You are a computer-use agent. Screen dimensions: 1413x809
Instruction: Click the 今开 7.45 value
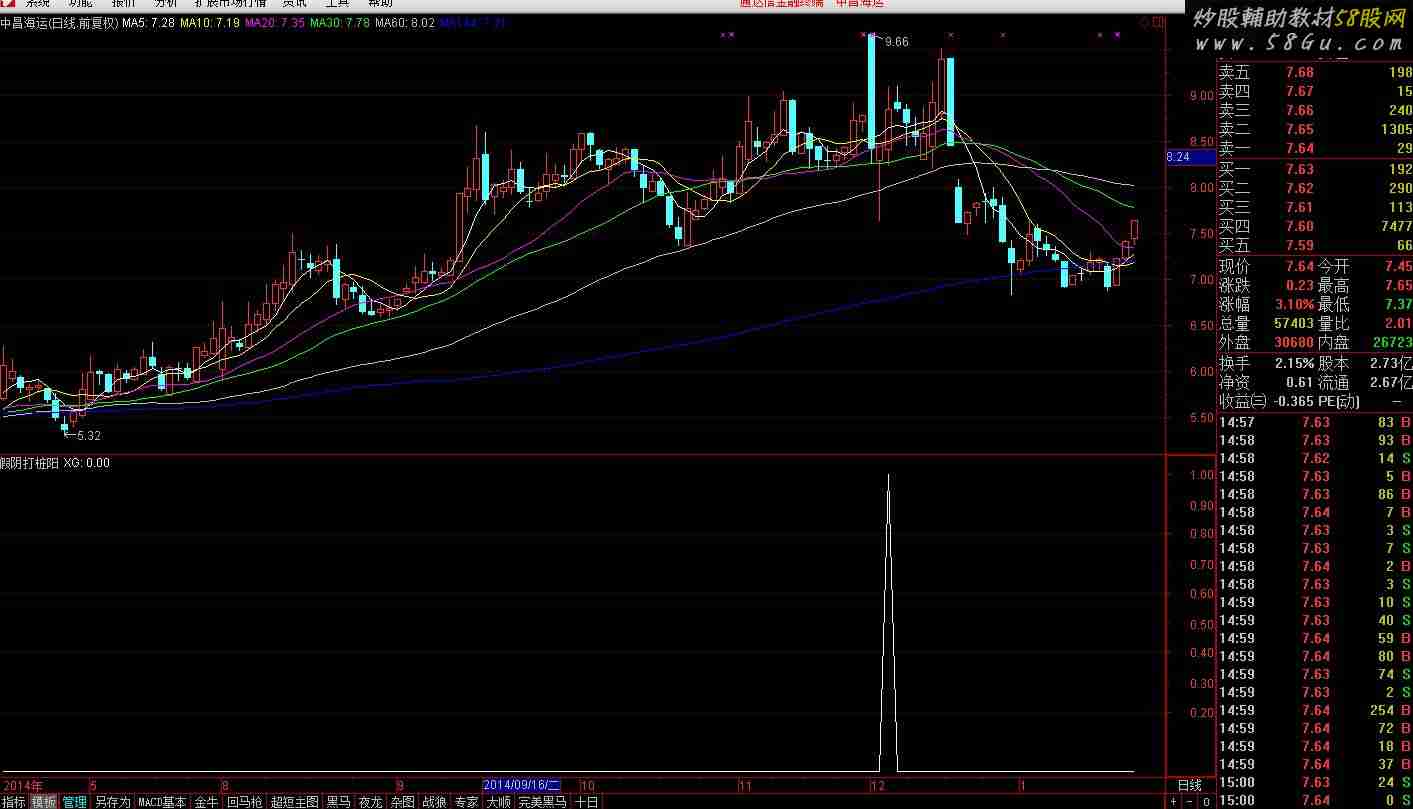point(1397,266)
